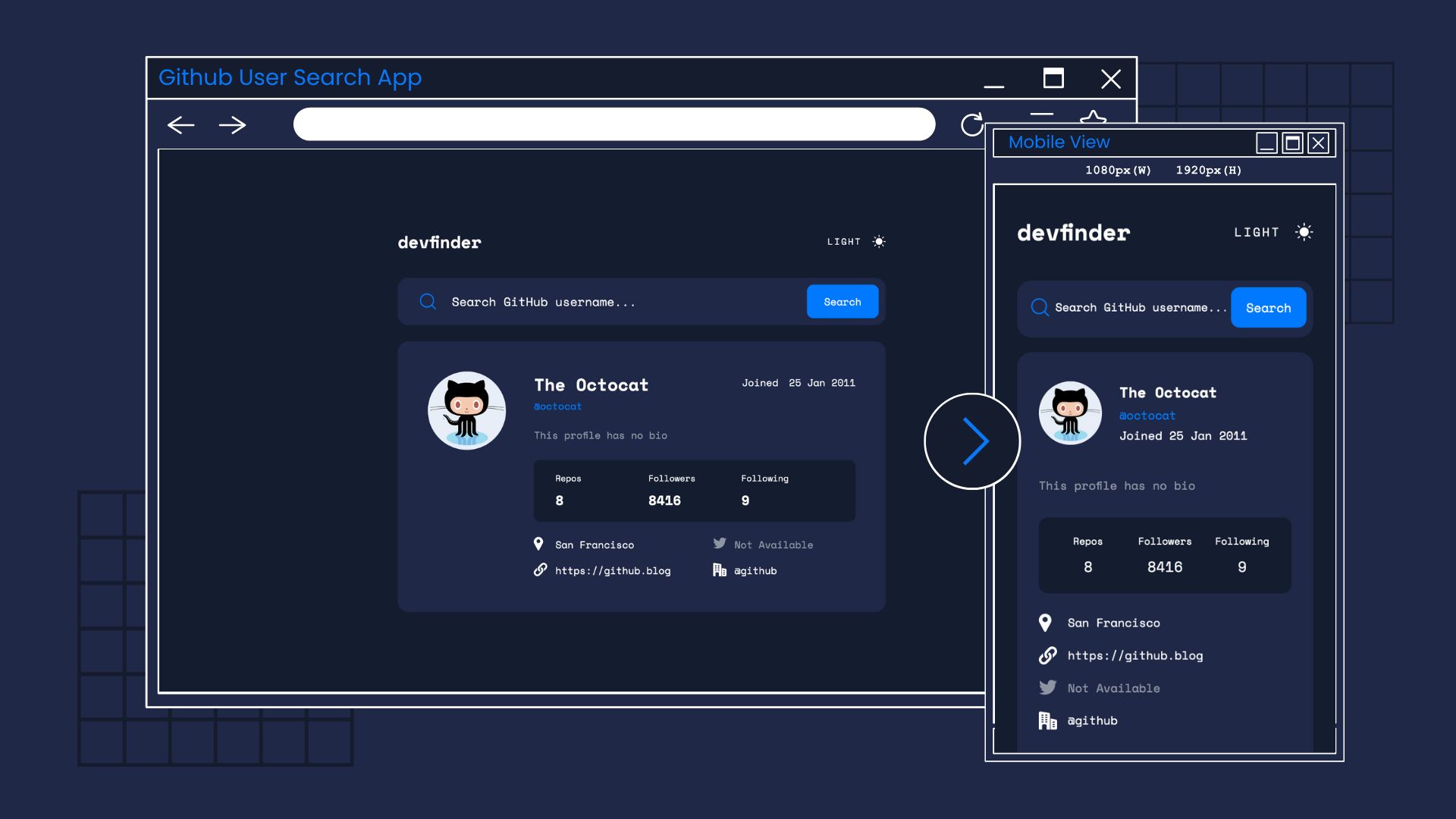This screenshot has height=819, width=1456.
Task: Click the browser address bar
Action: [x=613, y=124]
